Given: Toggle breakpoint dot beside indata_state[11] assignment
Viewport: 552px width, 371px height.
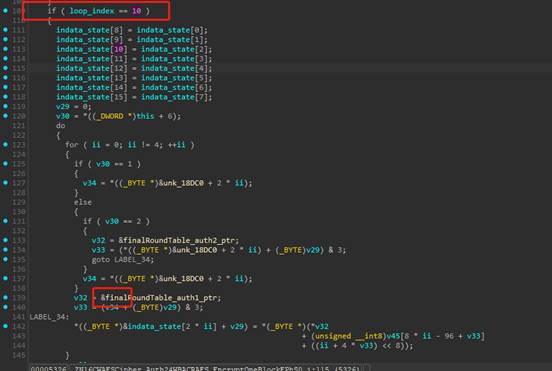Looking at the screenshot, I should [x=6, y=58].
